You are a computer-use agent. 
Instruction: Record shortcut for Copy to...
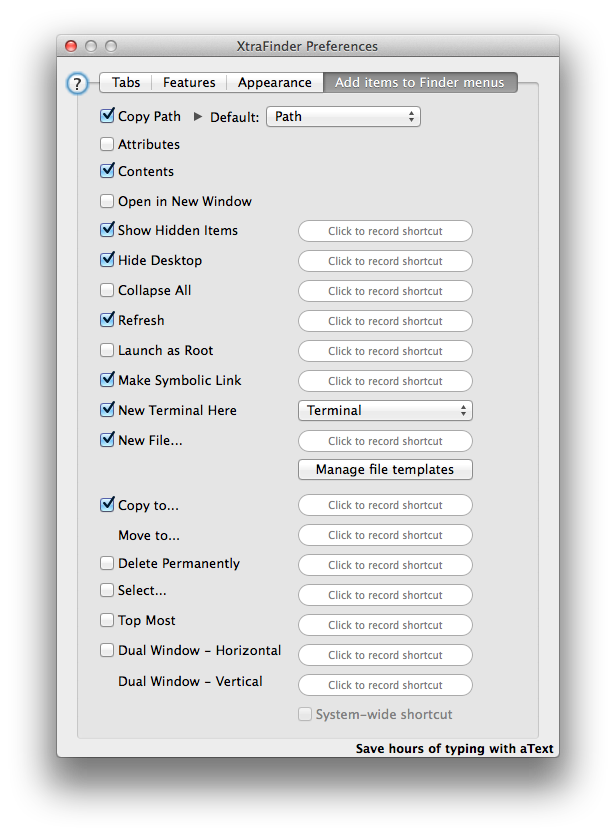(x=385, y=505)
